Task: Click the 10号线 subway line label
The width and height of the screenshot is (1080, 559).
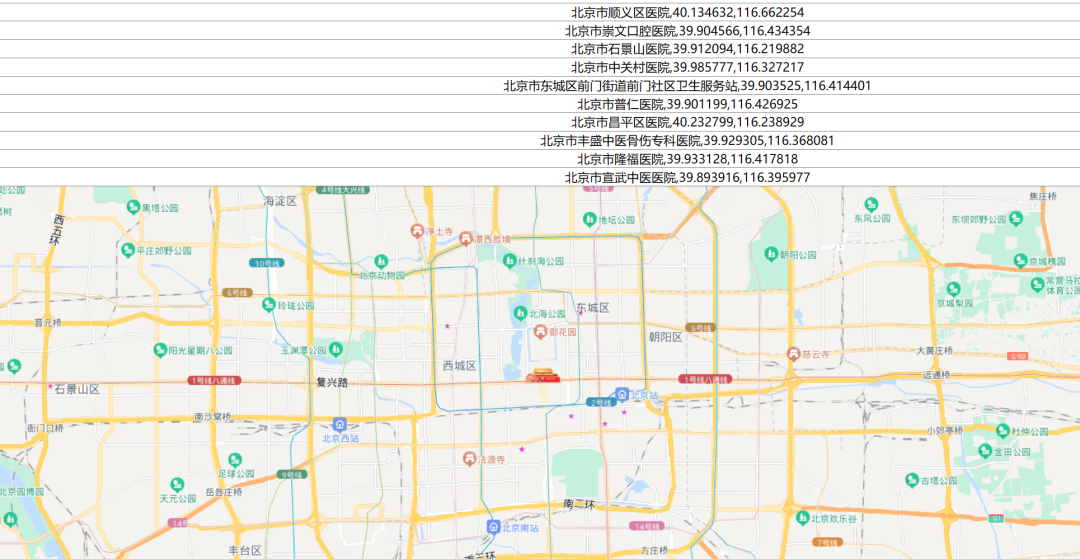Action: [267, 264]
